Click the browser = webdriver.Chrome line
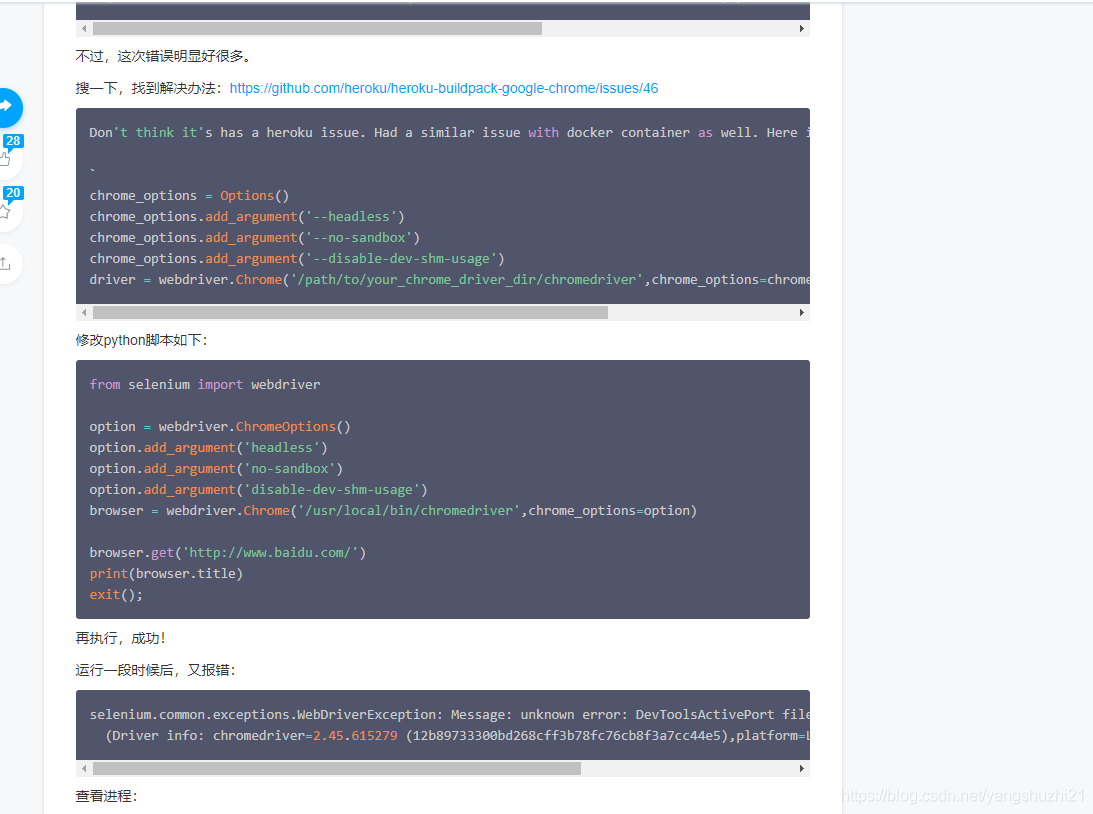 (x=393, y=511)
